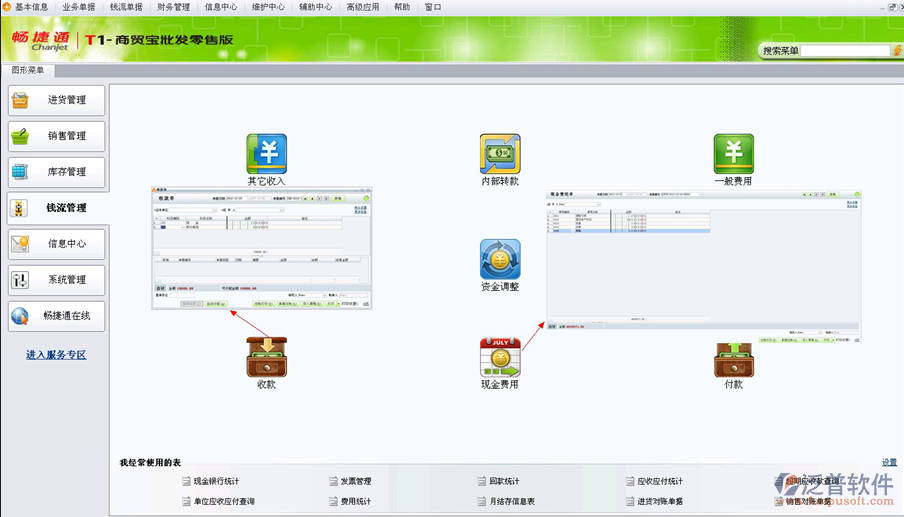Open the 其它收入 (Other Income) icon
Screen dimensions: 904x517
coord(266,154)
